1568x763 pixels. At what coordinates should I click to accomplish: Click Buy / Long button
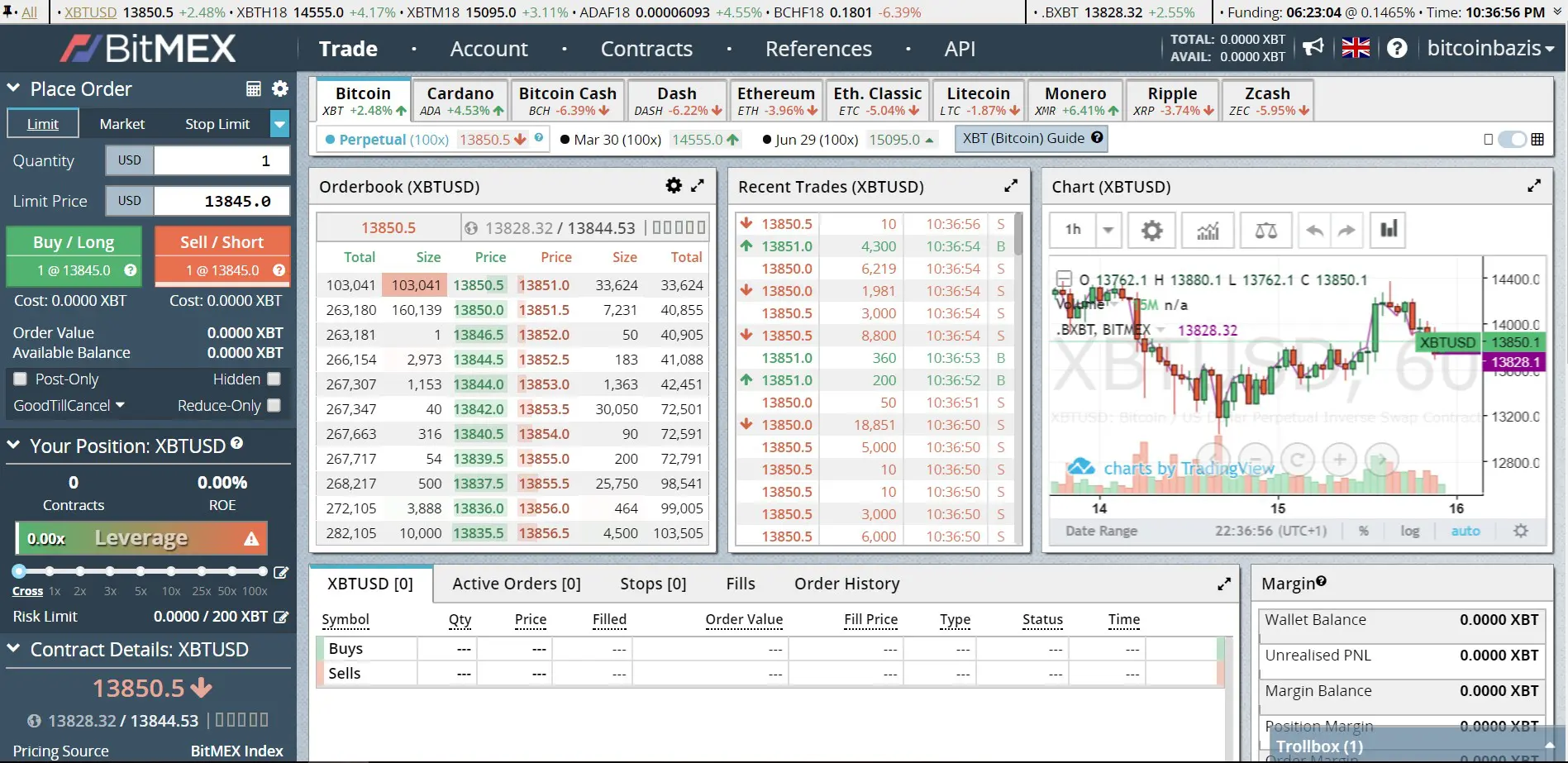click(x=74, y=255)
